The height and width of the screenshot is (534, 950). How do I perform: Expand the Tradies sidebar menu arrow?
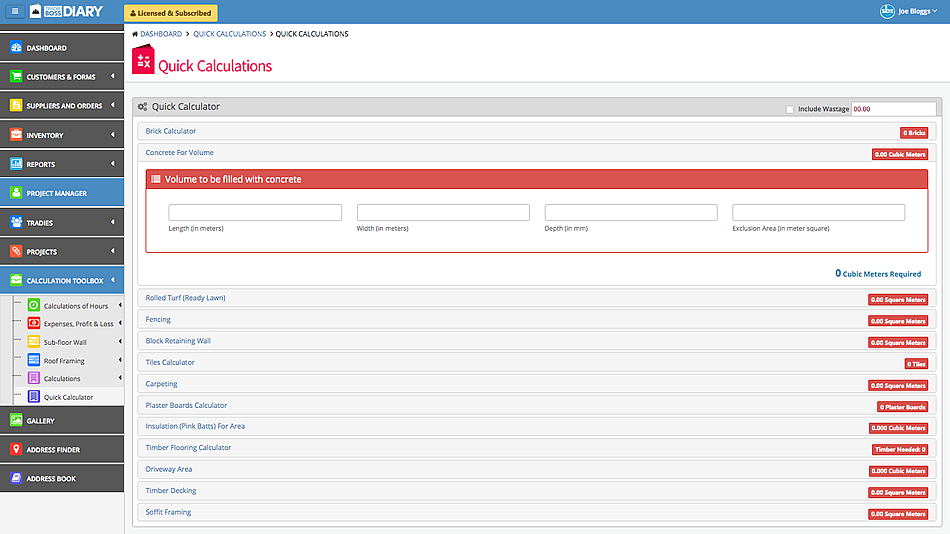(x=113, y=222)
